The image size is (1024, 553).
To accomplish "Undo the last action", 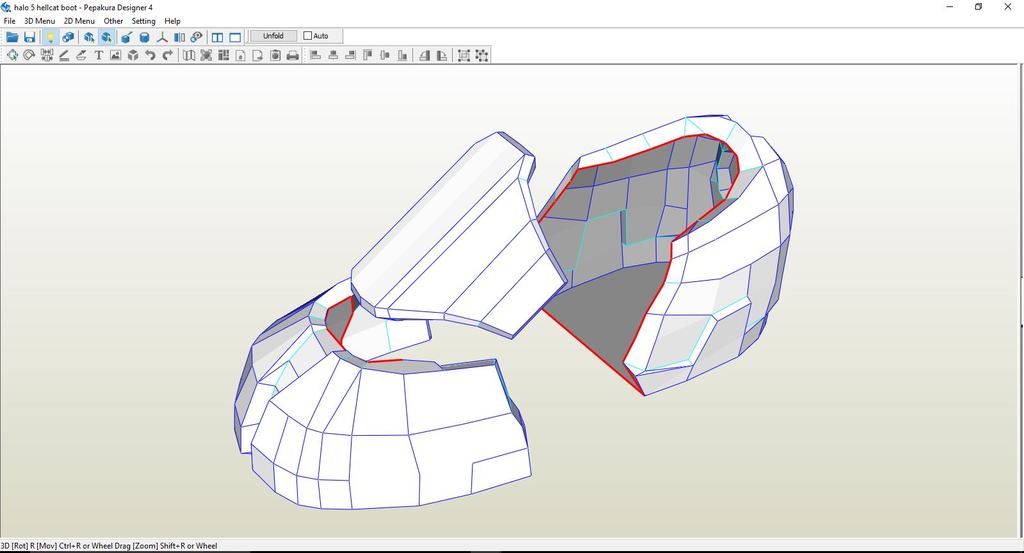I will coord(150,55).
